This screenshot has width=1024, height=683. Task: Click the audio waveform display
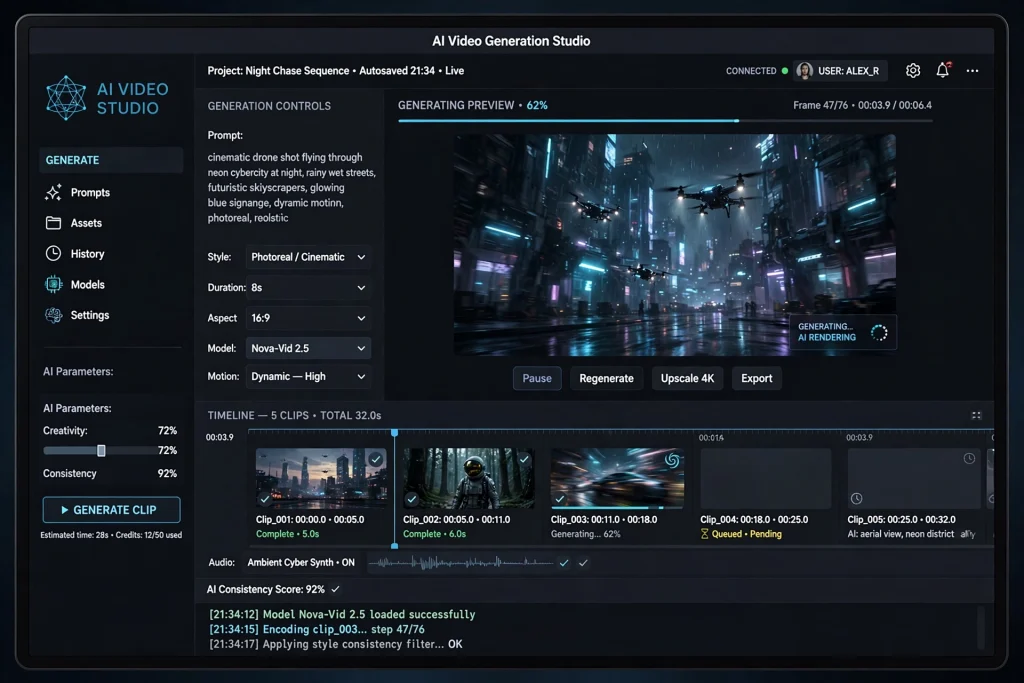461,562
